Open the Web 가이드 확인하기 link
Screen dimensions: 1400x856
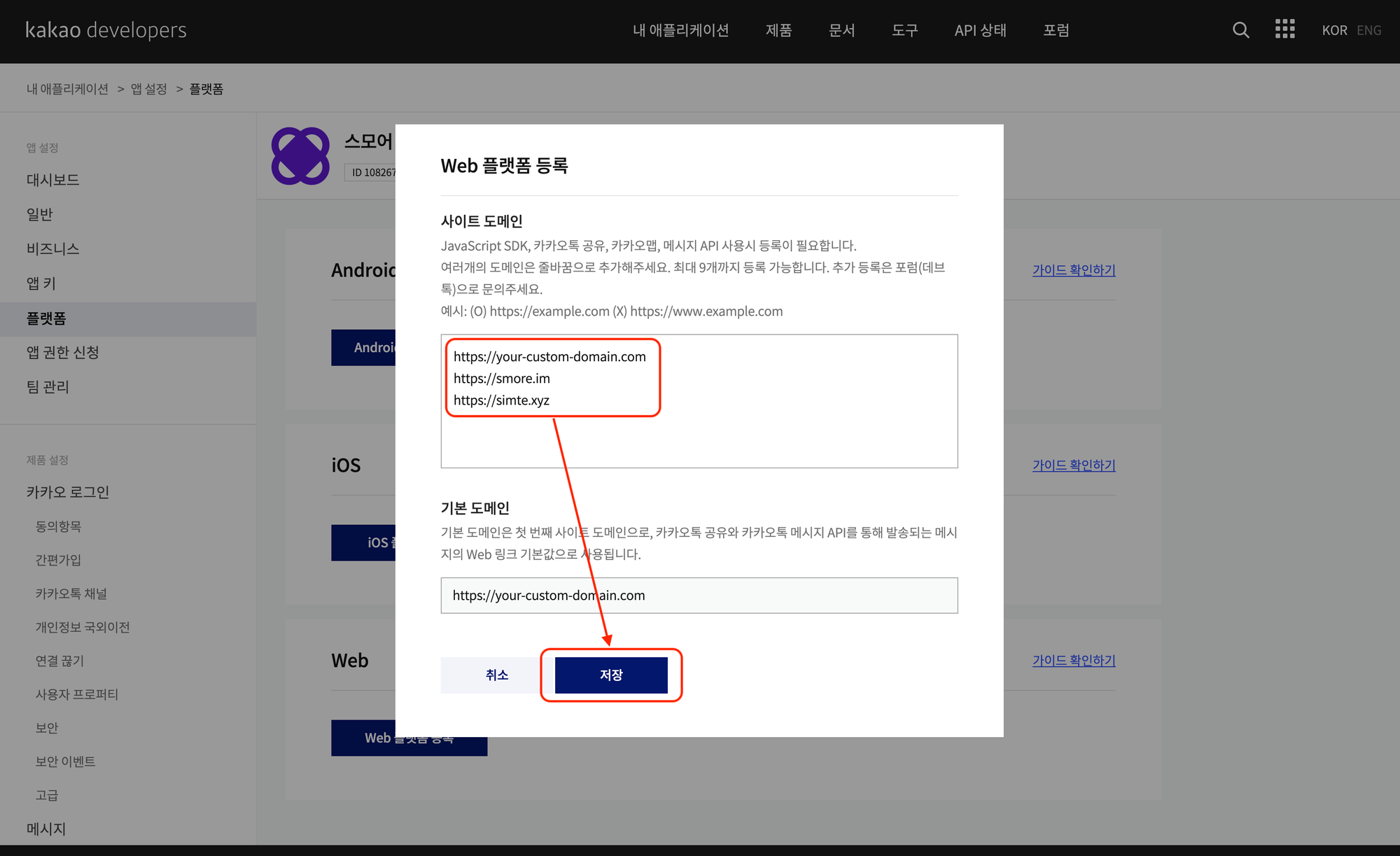click(1073, 661)
